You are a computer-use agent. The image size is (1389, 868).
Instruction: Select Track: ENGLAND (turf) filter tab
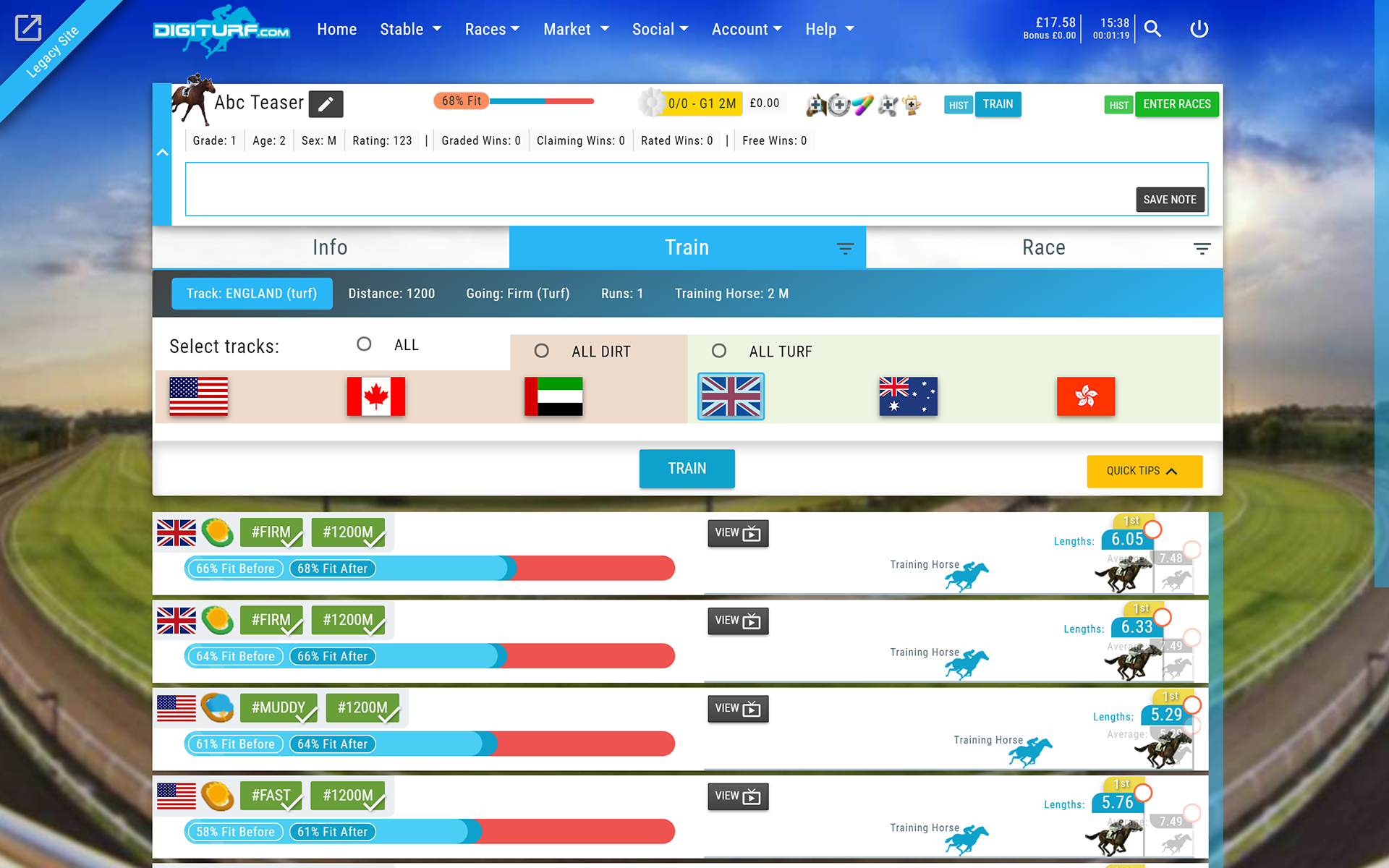[252, 294]
